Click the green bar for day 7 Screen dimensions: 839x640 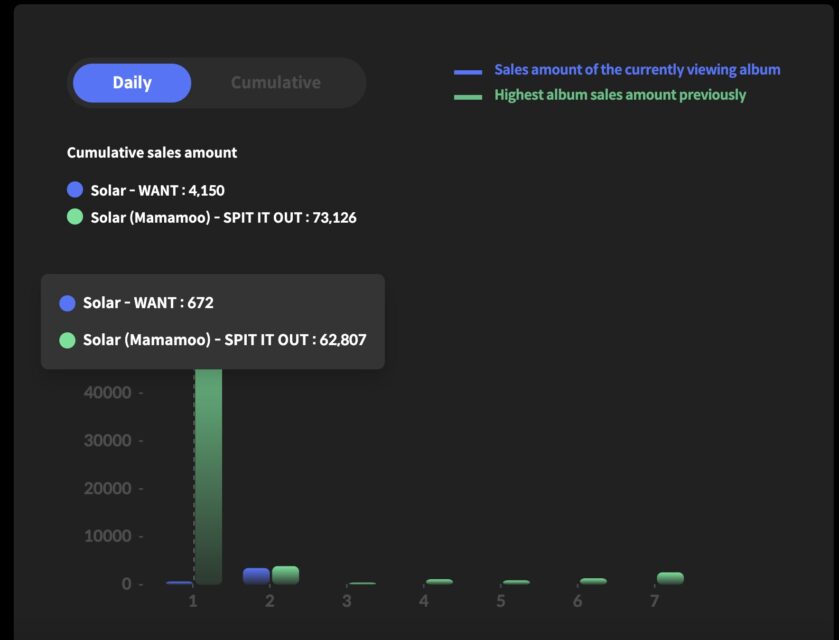coord(670,578)
